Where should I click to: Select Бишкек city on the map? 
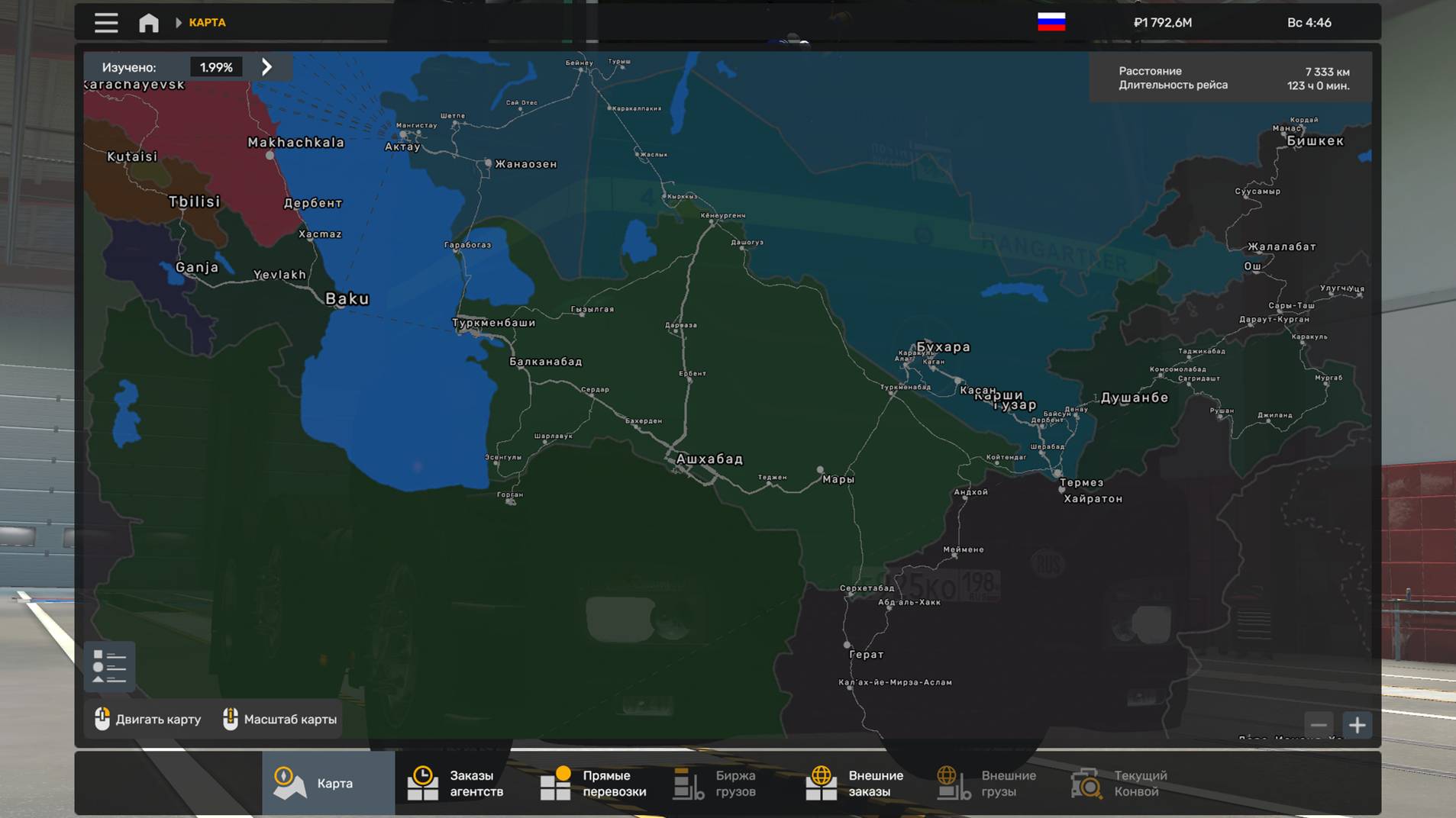tap(1315, 140)
